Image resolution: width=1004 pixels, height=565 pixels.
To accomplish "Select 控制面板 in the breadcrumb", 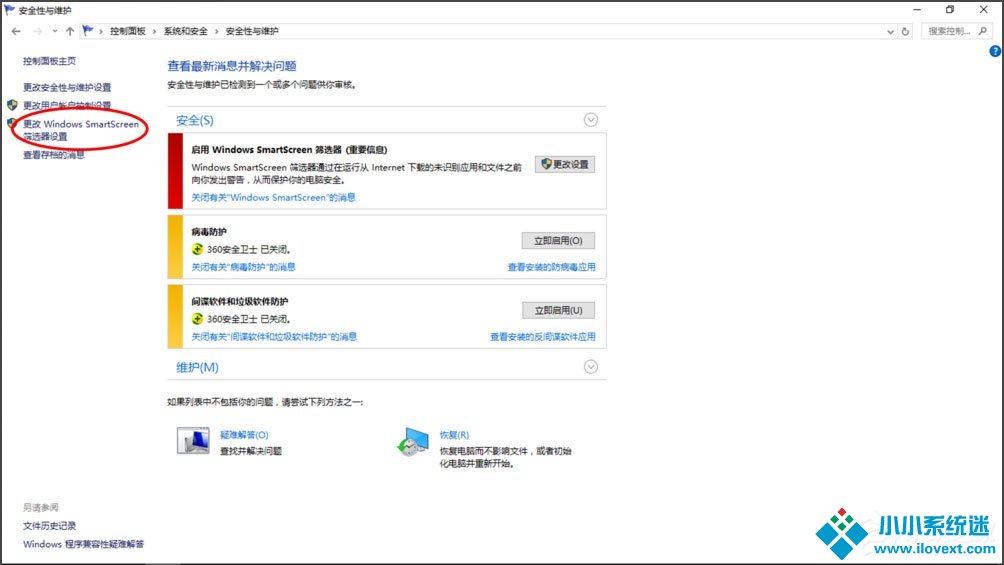I will click(127, 31).
